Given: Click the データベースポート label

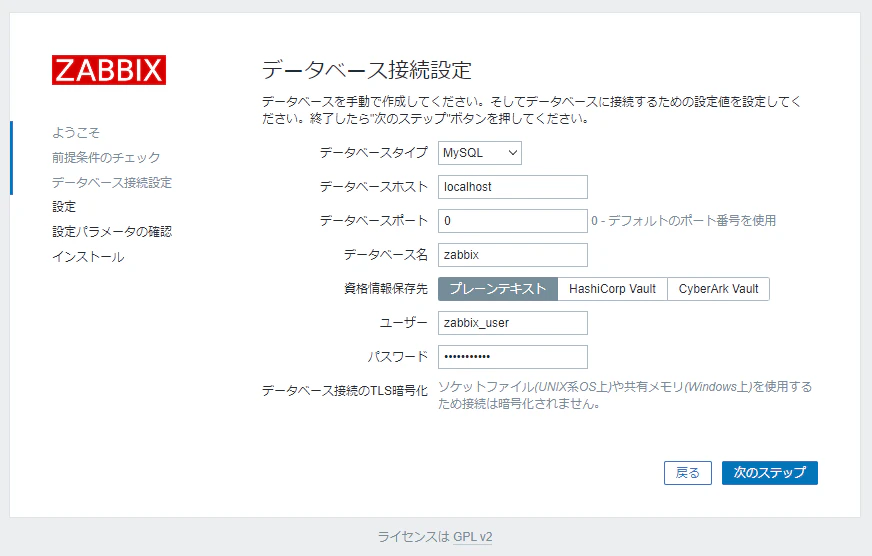Looking at the screenshot, I should coord(374,220).
